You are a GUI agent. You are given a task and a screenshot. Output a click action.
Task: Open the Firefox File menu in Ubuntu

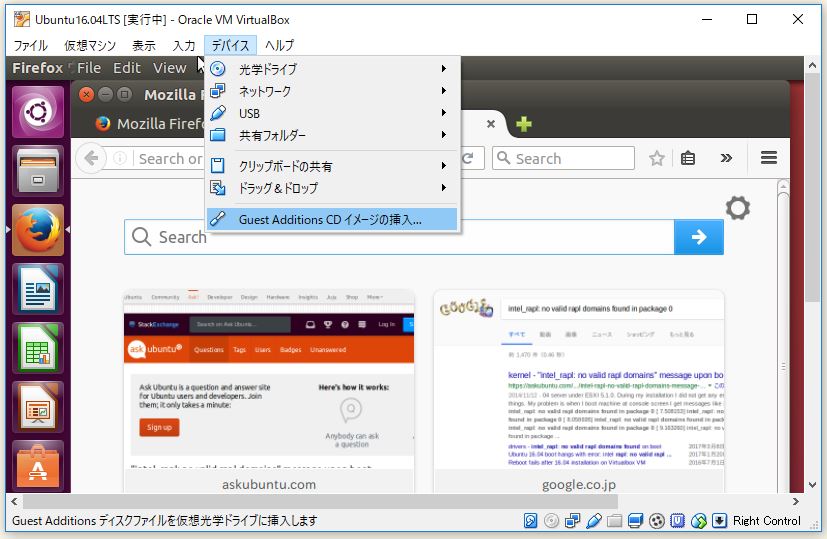tap(89, 68)
